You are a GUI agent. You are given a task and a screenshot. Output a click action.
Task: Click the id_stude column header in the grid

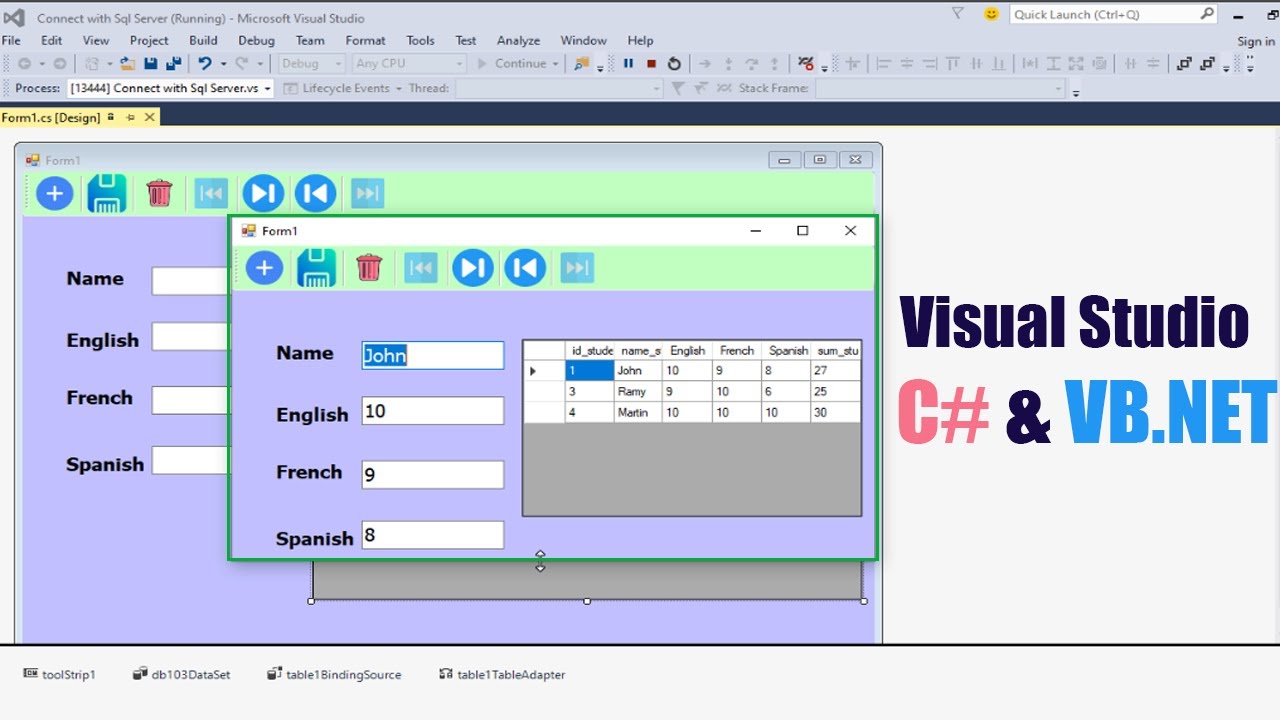point(590,350)
